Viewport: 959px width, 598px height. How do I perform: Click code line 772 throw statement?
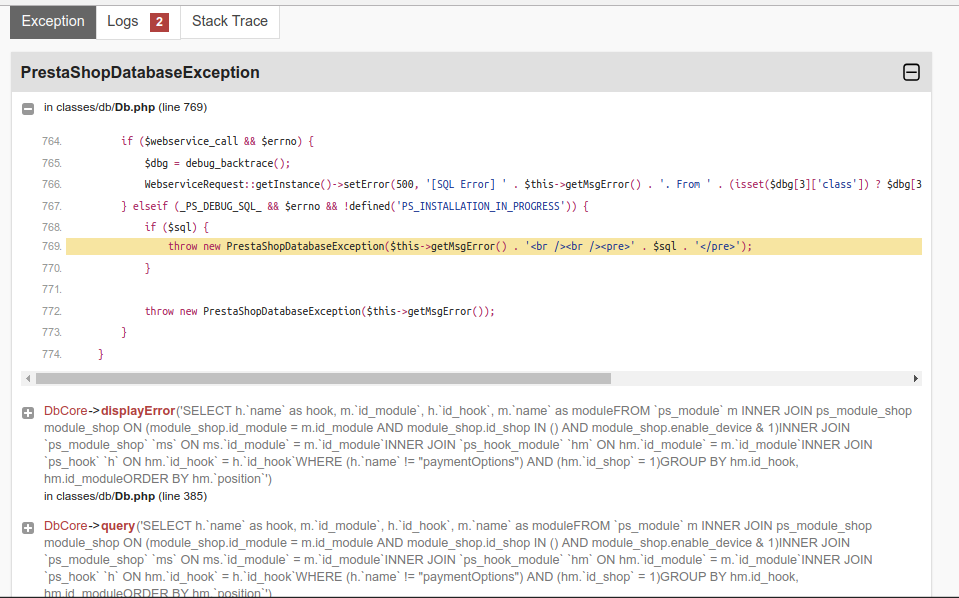pos(319,311)
